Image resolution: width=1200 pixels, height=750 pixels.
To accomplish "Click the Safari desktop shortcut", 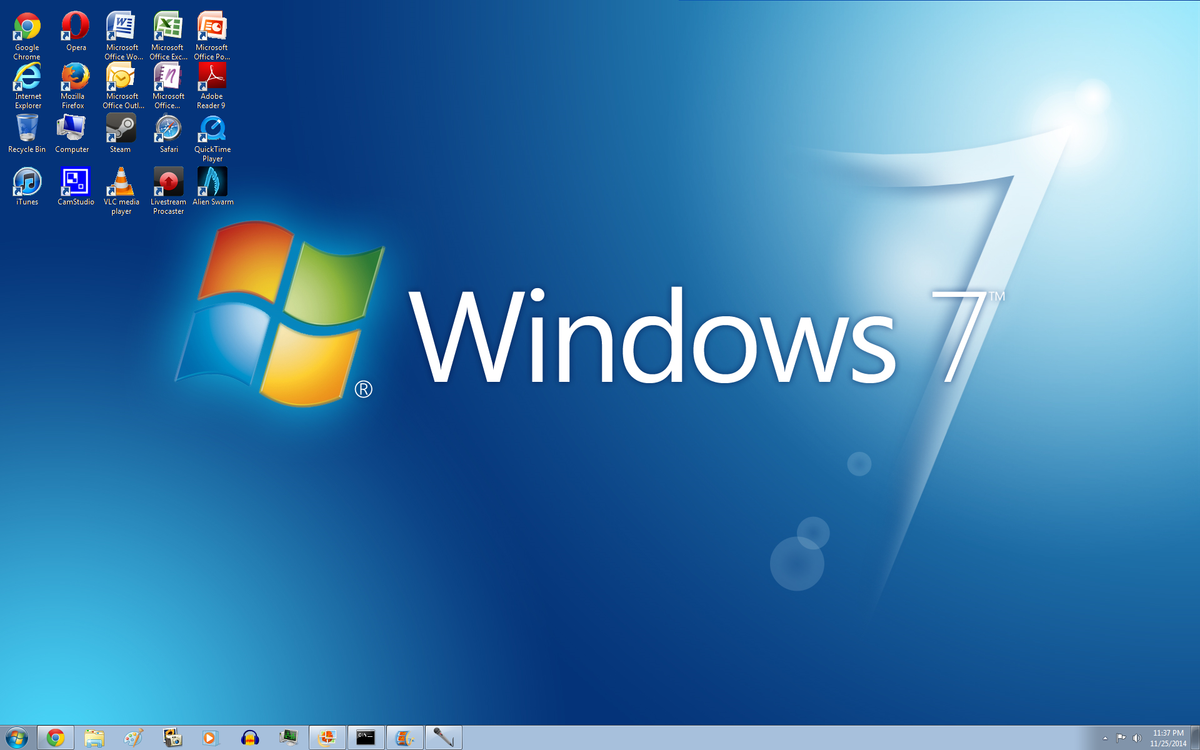I will (168, 134).
